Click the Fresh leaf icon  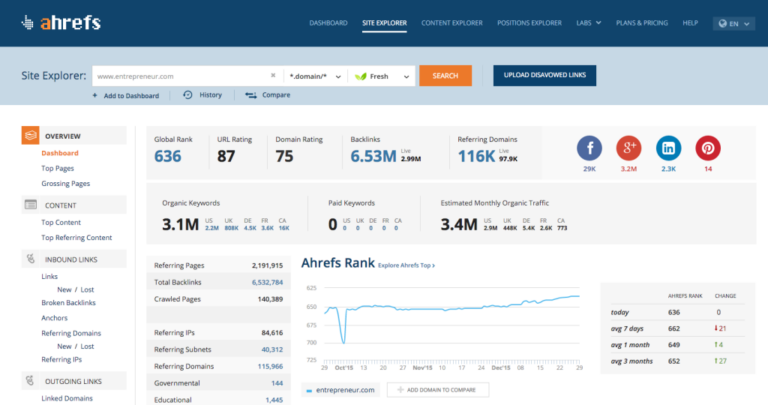click(360, 76)
